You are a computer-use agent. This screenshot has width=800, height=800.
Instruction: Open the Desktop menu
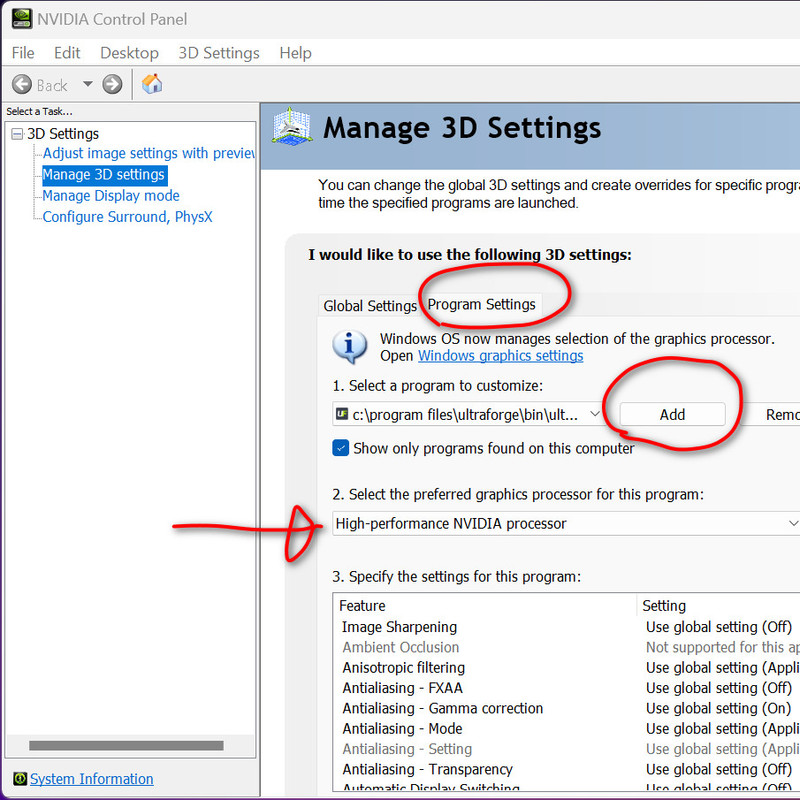129,53
